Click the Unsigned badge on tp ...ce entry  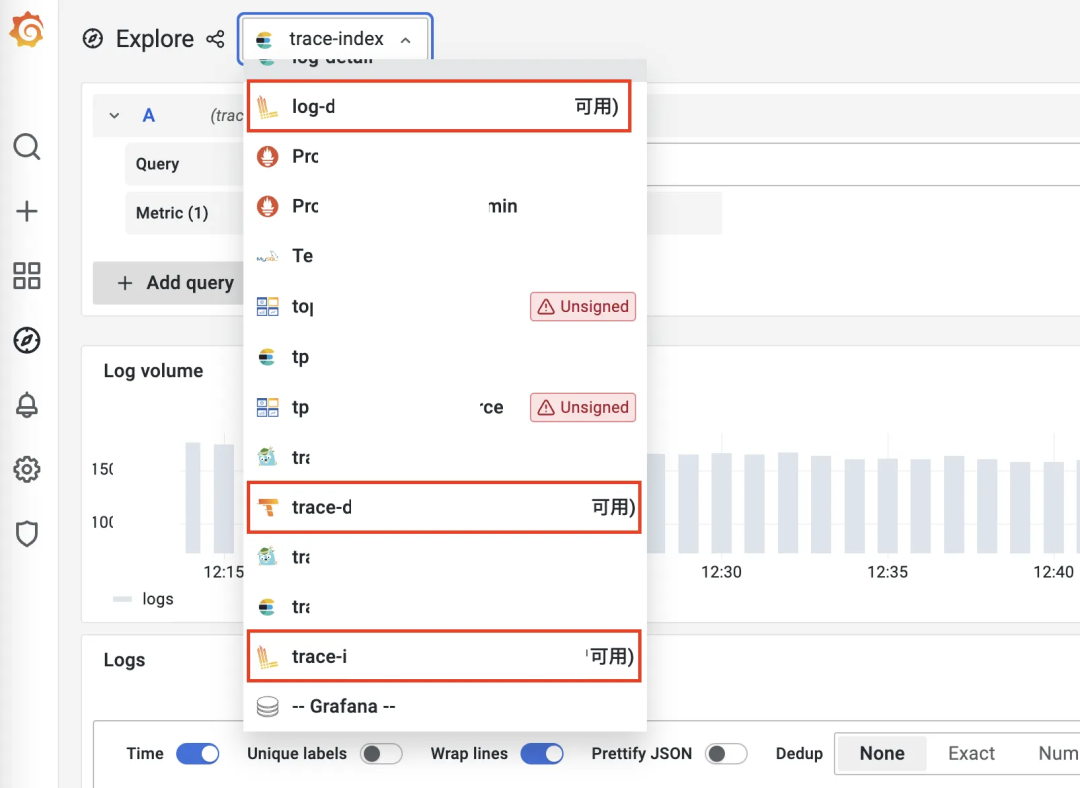pos(583,407)
